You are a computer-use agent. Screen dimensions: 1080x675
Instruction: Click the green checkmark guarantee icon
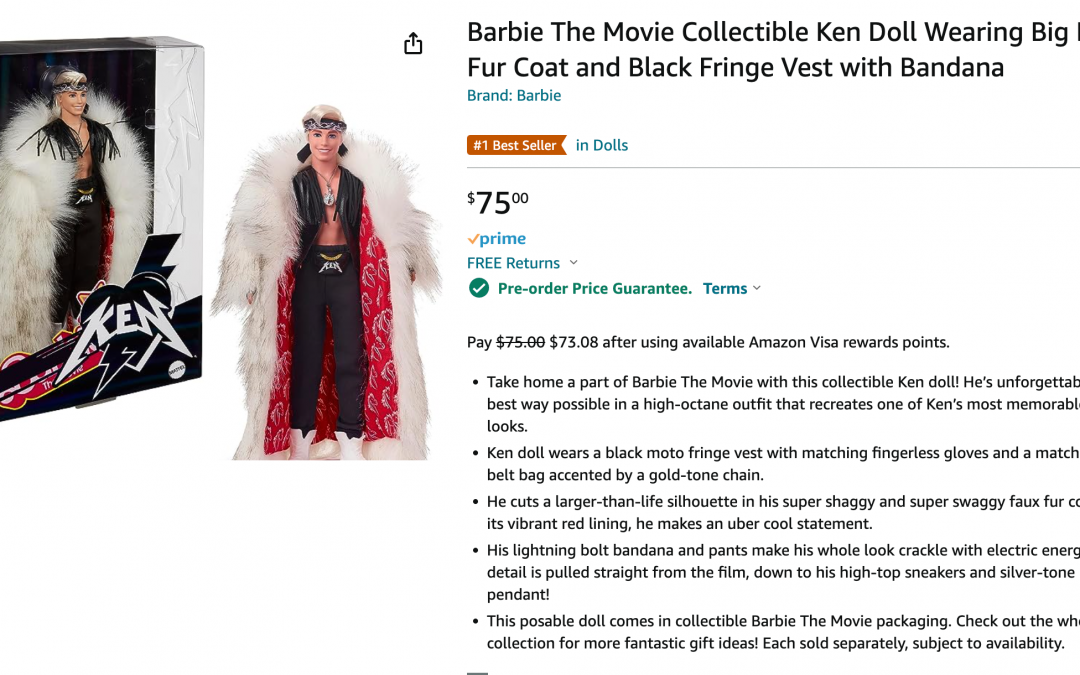(x=479, y=288)
